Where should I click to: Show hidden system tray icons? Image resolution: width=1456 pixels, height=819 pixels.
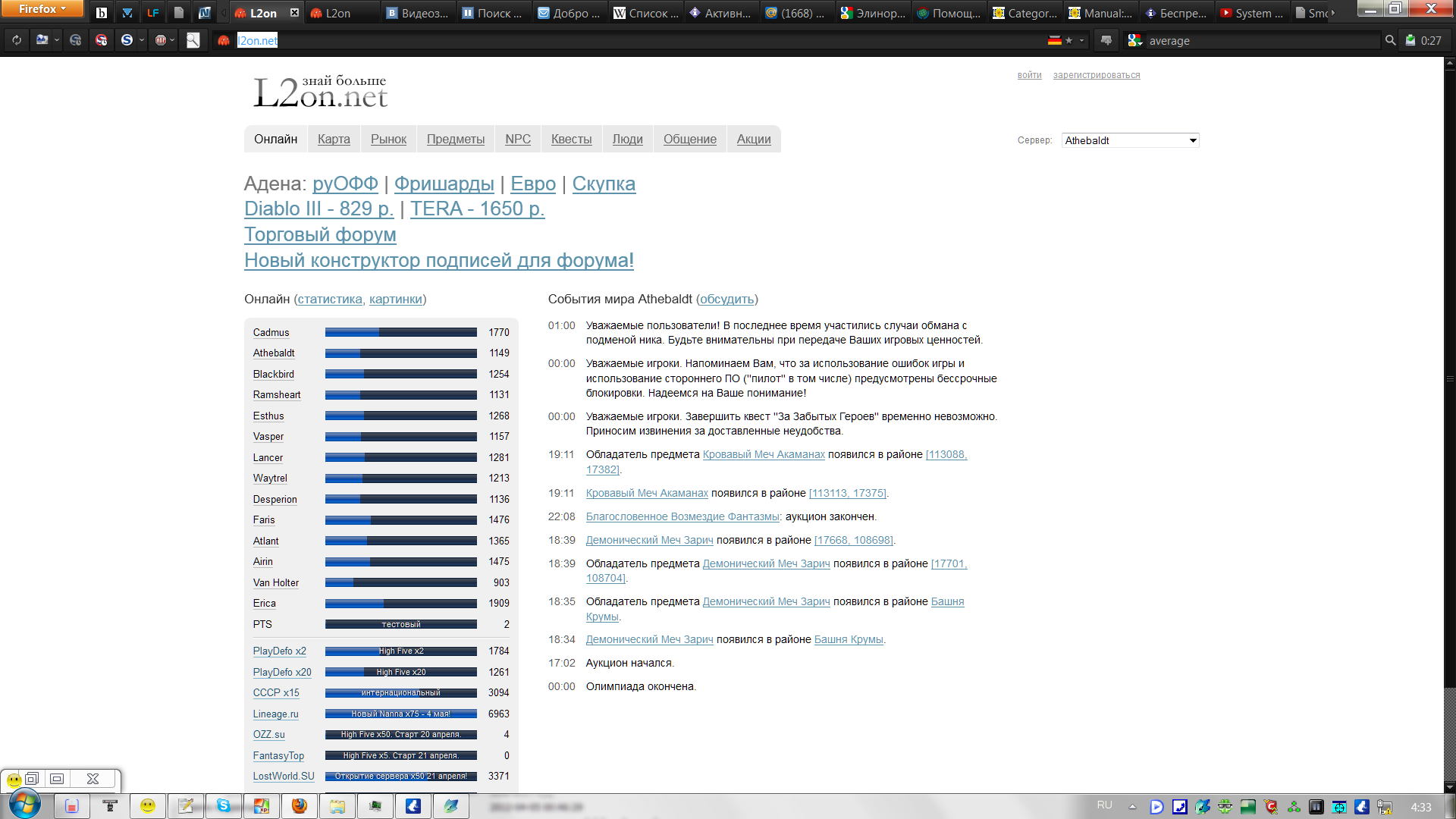coord(1132,807)
